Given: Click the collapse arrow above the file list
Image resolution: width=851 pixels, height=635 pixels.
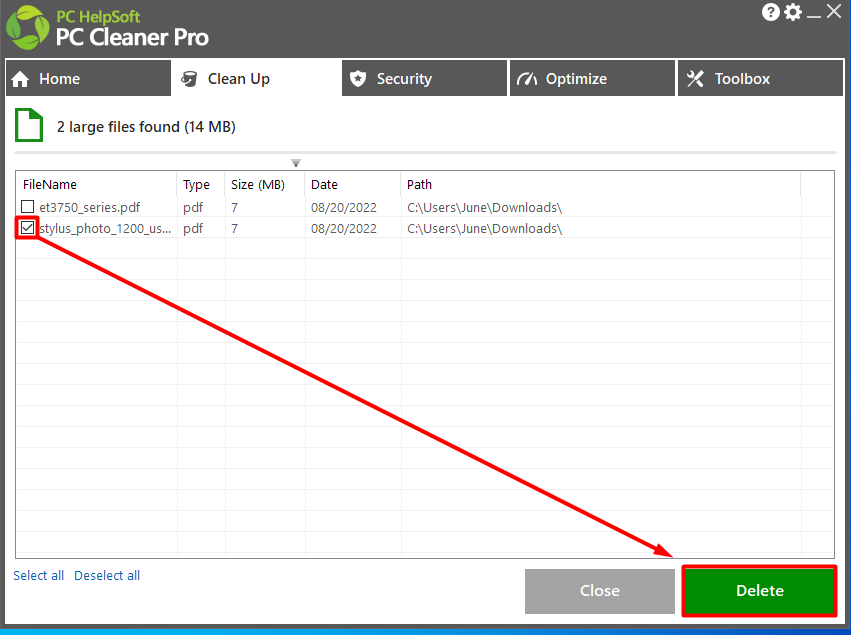Looking at the screenshot, I should click(x=296, y=161).
